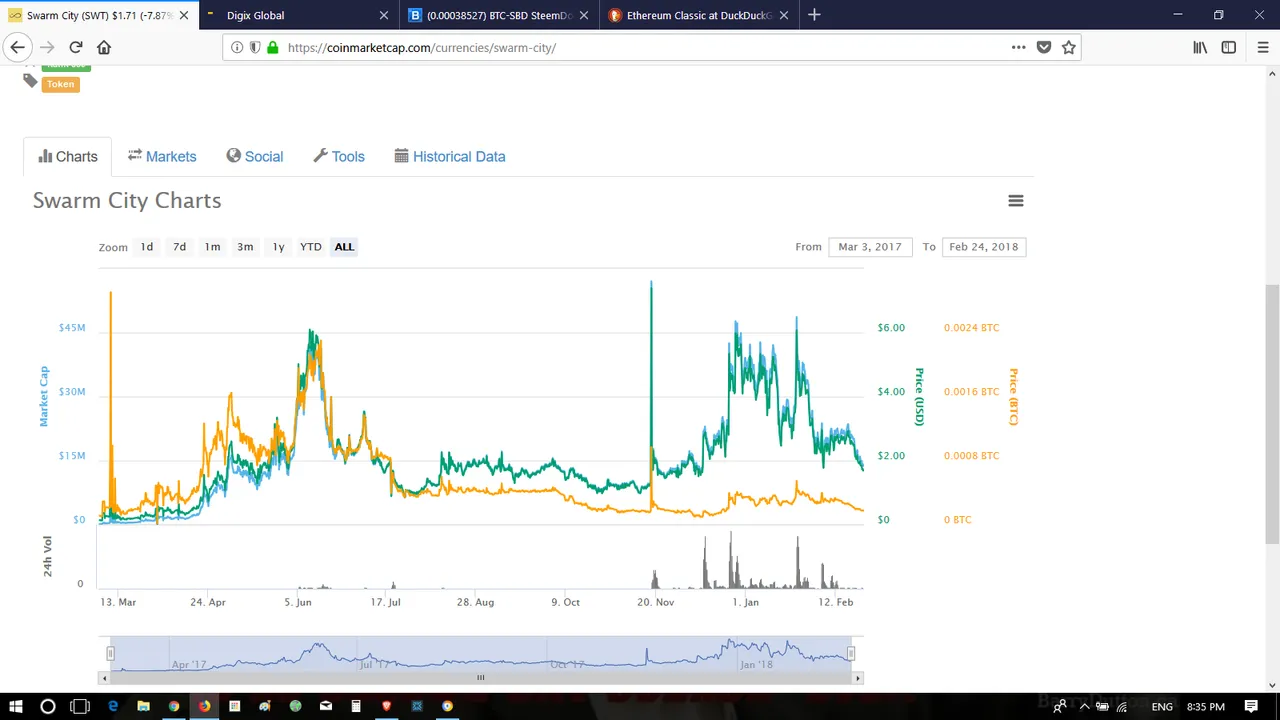Click the right handle of chart navigator
1280x720 pixels.
tap(851, 653)
